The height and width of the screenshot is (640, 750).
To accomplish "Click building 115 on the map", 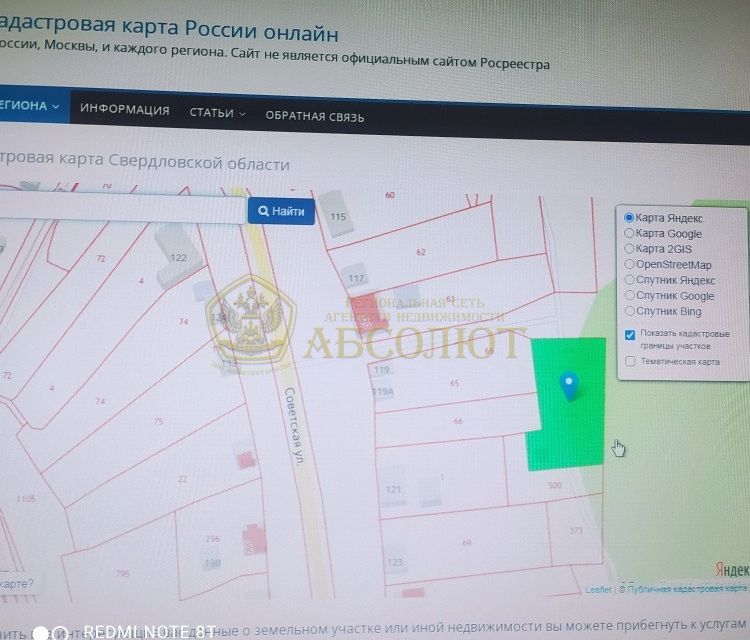I will (338, 216).
